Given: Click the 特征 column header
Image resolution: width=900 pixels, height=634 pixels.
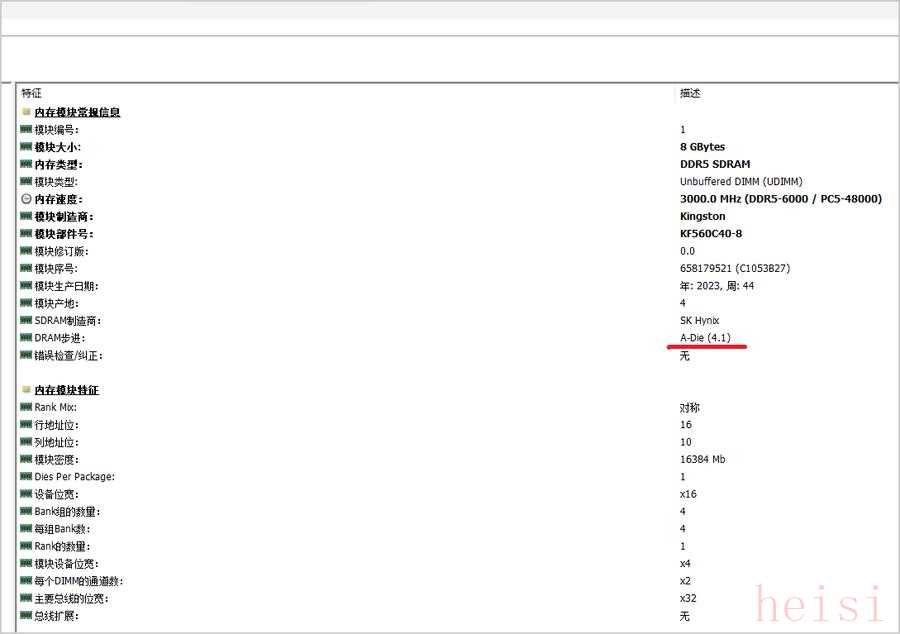Looking at the screenshot, I should click(32, 93).
